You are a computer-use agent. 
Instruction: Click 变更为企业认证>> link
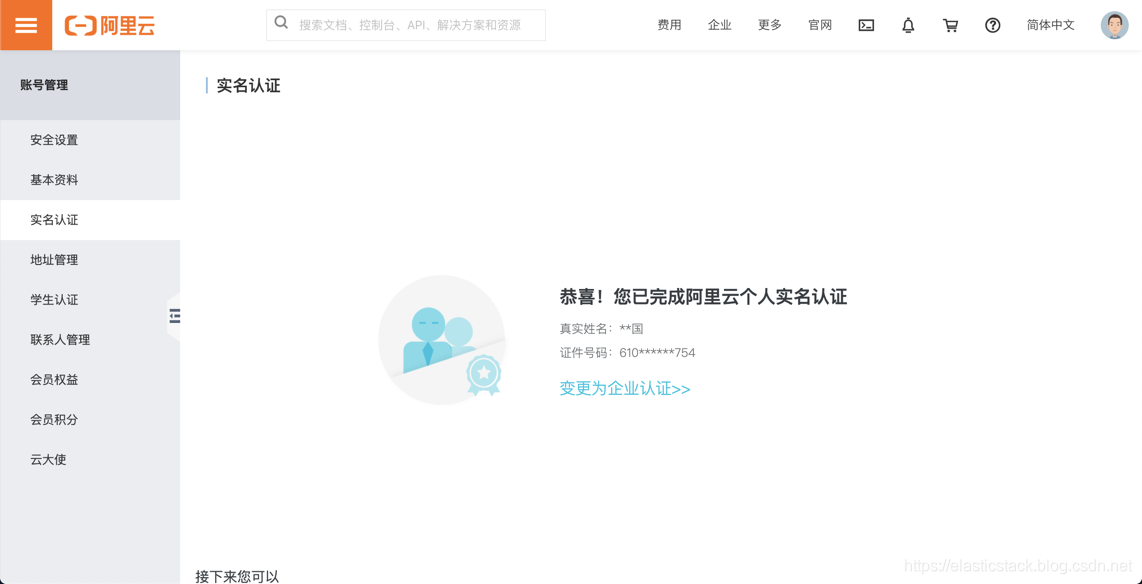(x=625, y=388)
